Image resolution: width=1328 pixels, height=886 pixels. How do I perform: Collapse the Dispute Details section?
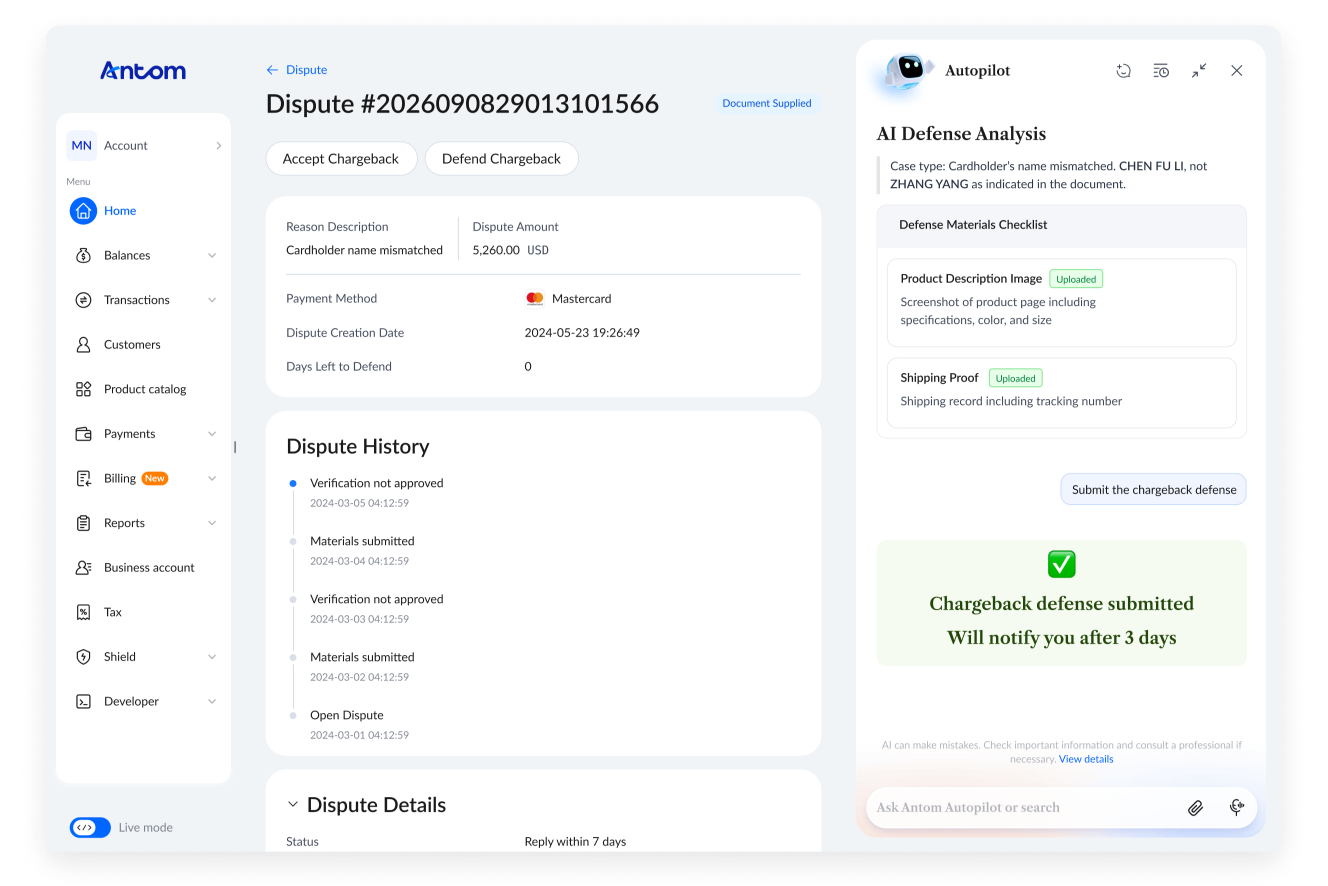(293, 805)
